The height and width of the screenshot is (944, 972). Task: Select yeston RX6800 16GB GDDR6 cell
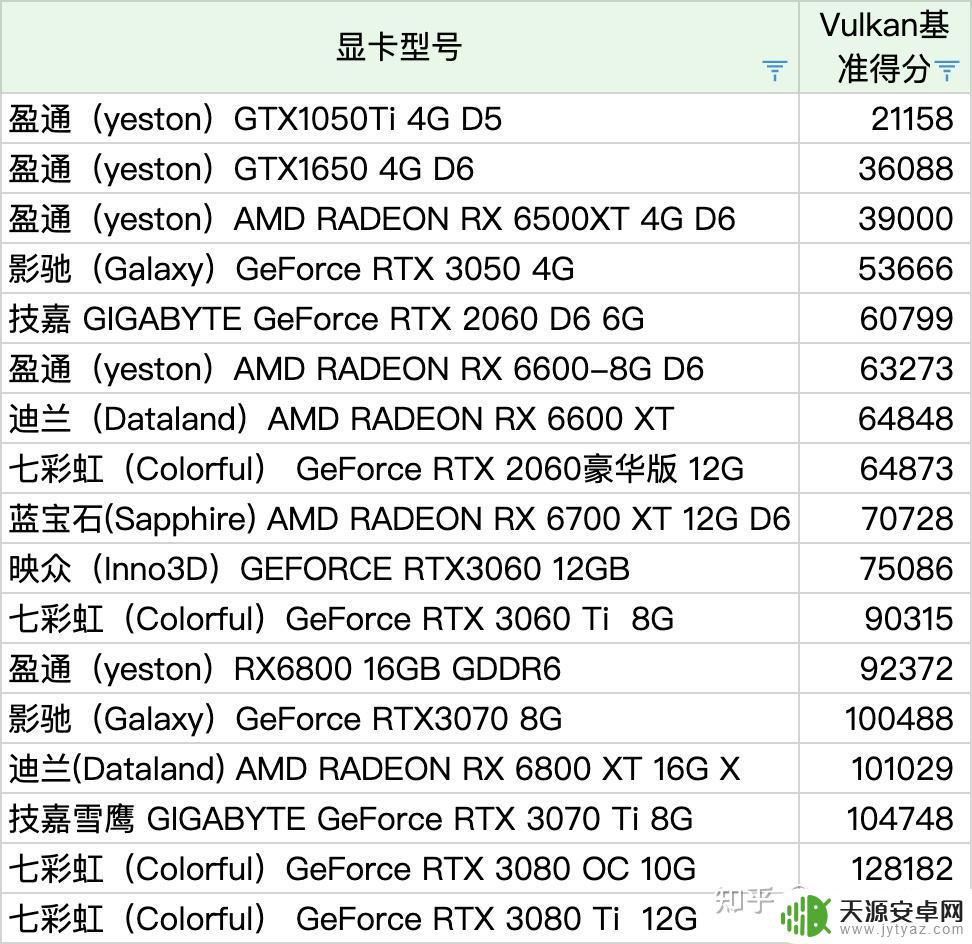click(x=400, y=668)
